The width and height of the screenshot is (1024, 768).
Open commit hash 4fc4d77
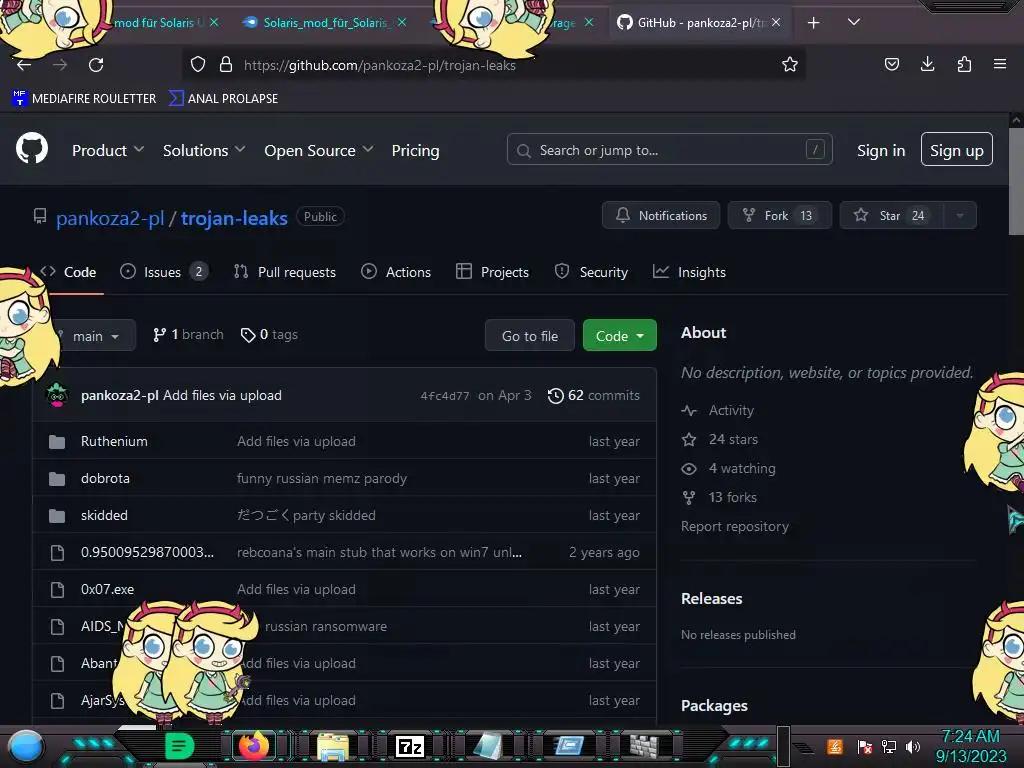[x=445, y=396]
